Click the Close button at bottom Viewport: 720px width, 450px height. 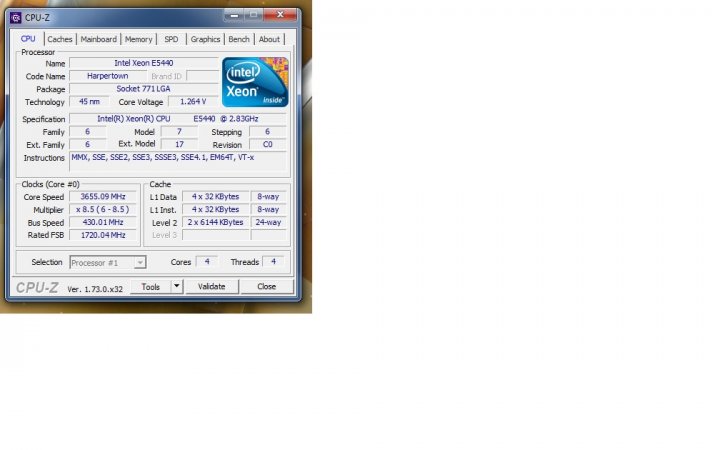tap(266, 287)
